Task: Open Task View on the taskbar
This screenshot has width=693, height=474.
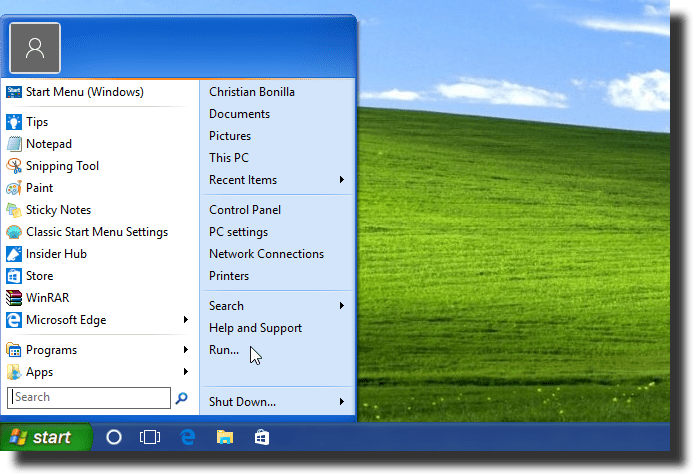Action: click(150, 437)
